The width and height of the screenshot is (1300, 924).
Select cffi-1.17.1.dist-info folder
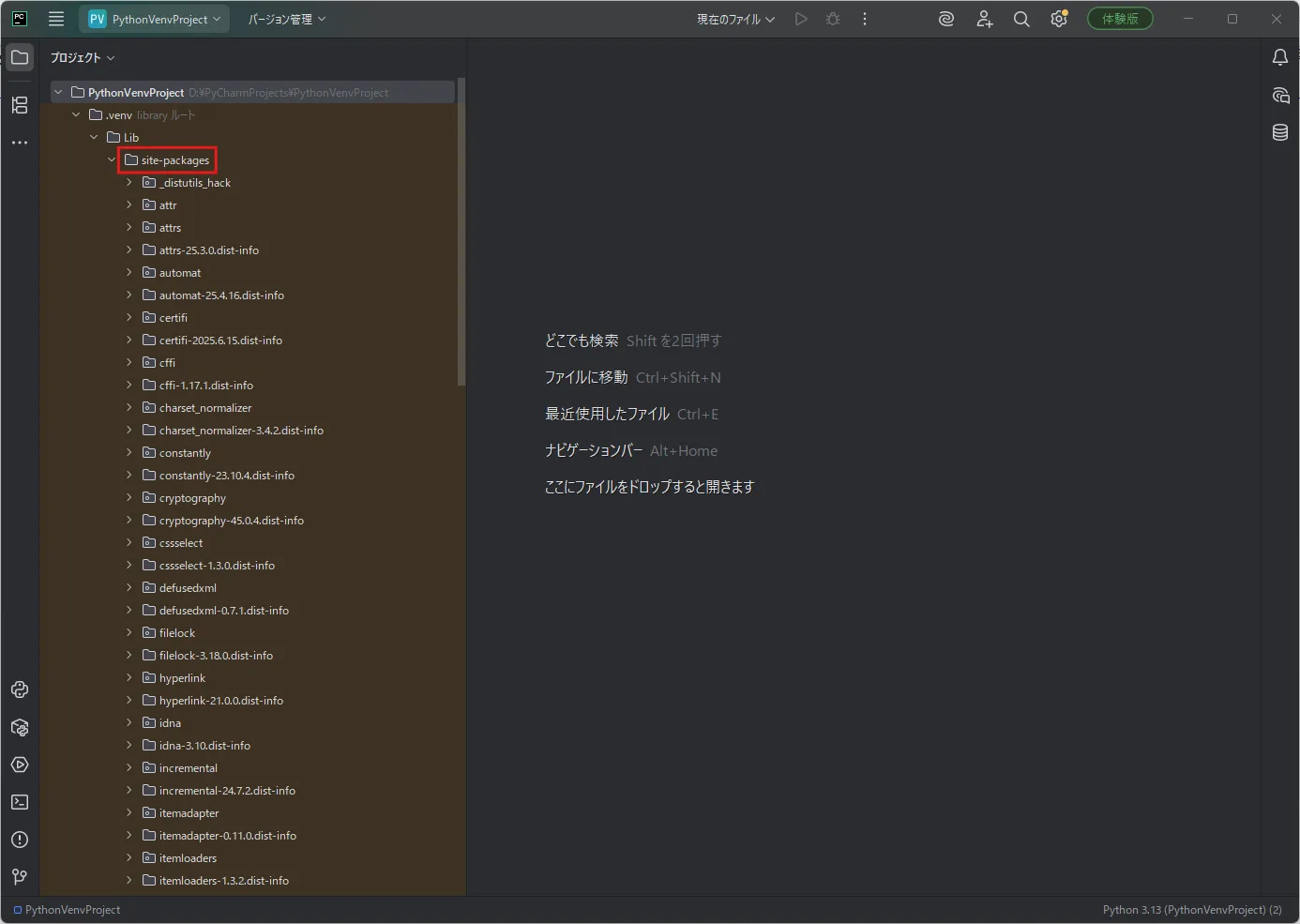(198, 385)
